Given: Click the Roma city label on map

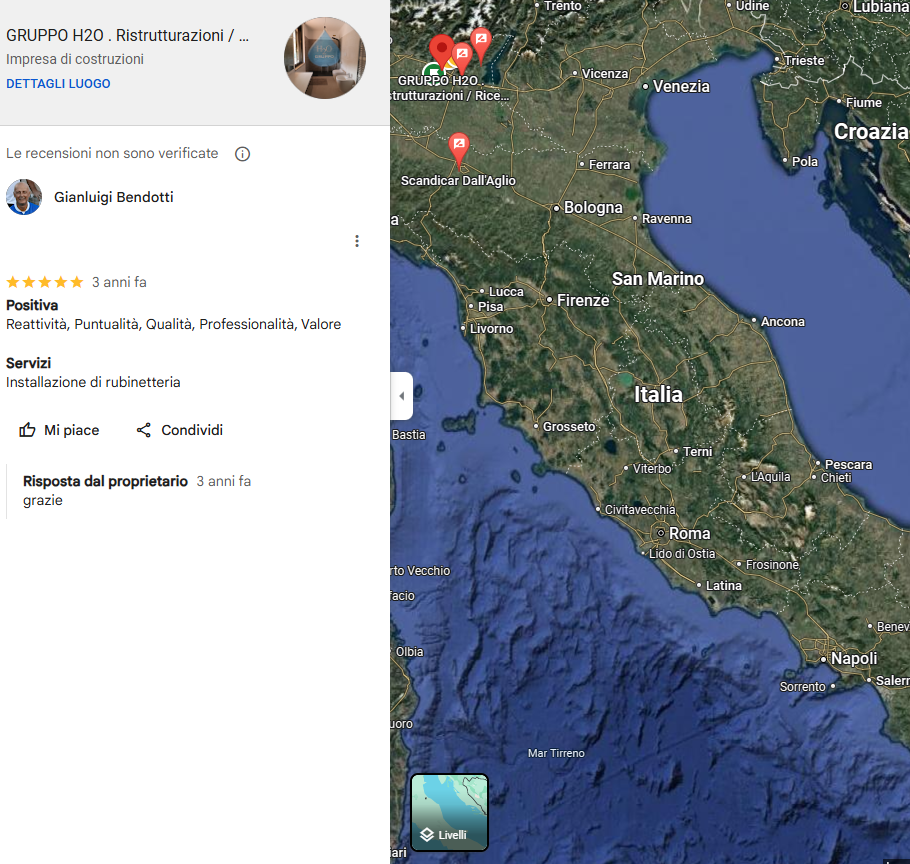Looking at the screenshot, I should pyautogui.click(x=689, y=533).
